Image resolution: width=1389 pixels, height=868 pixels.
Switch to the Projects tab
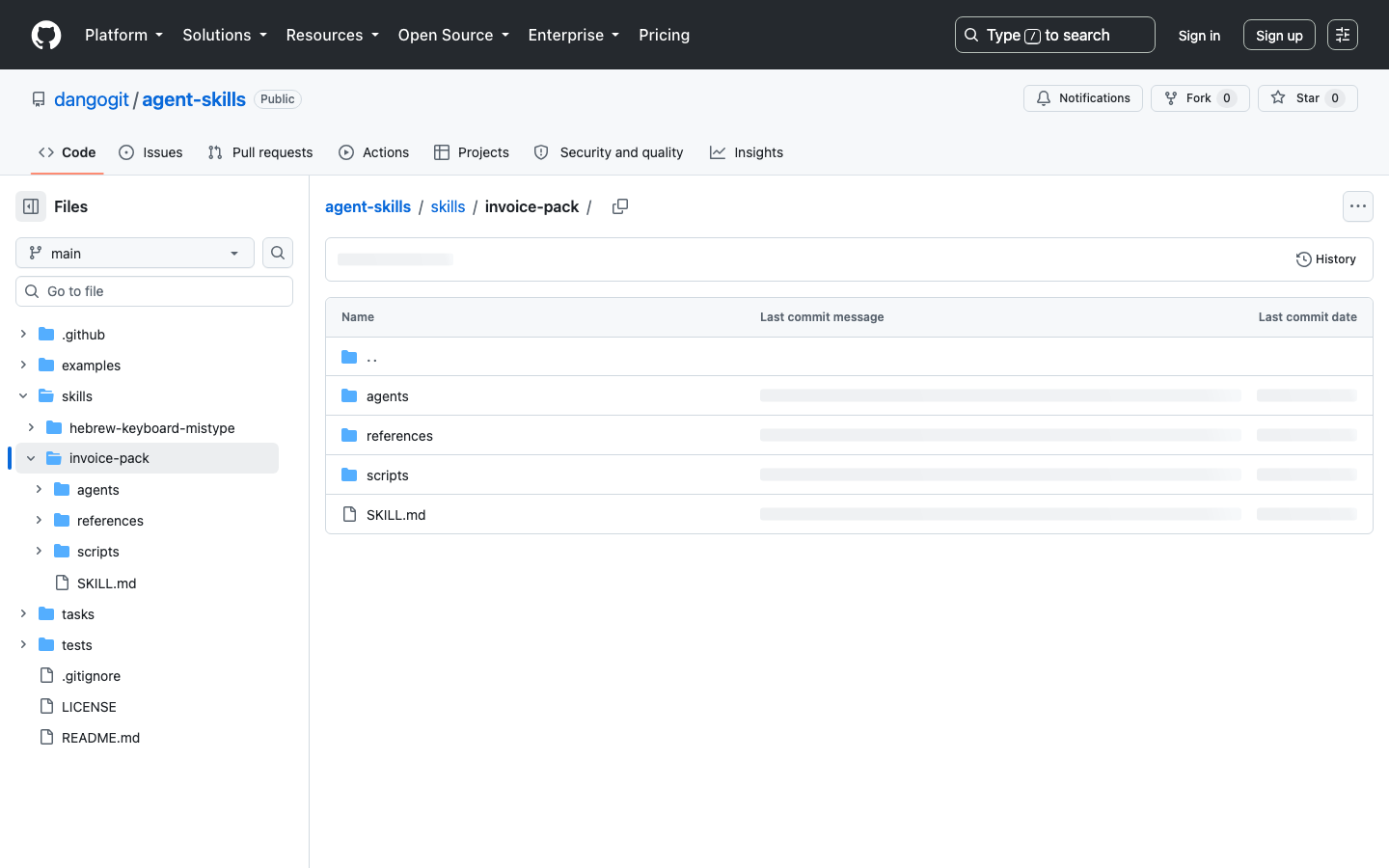point(472,152)
